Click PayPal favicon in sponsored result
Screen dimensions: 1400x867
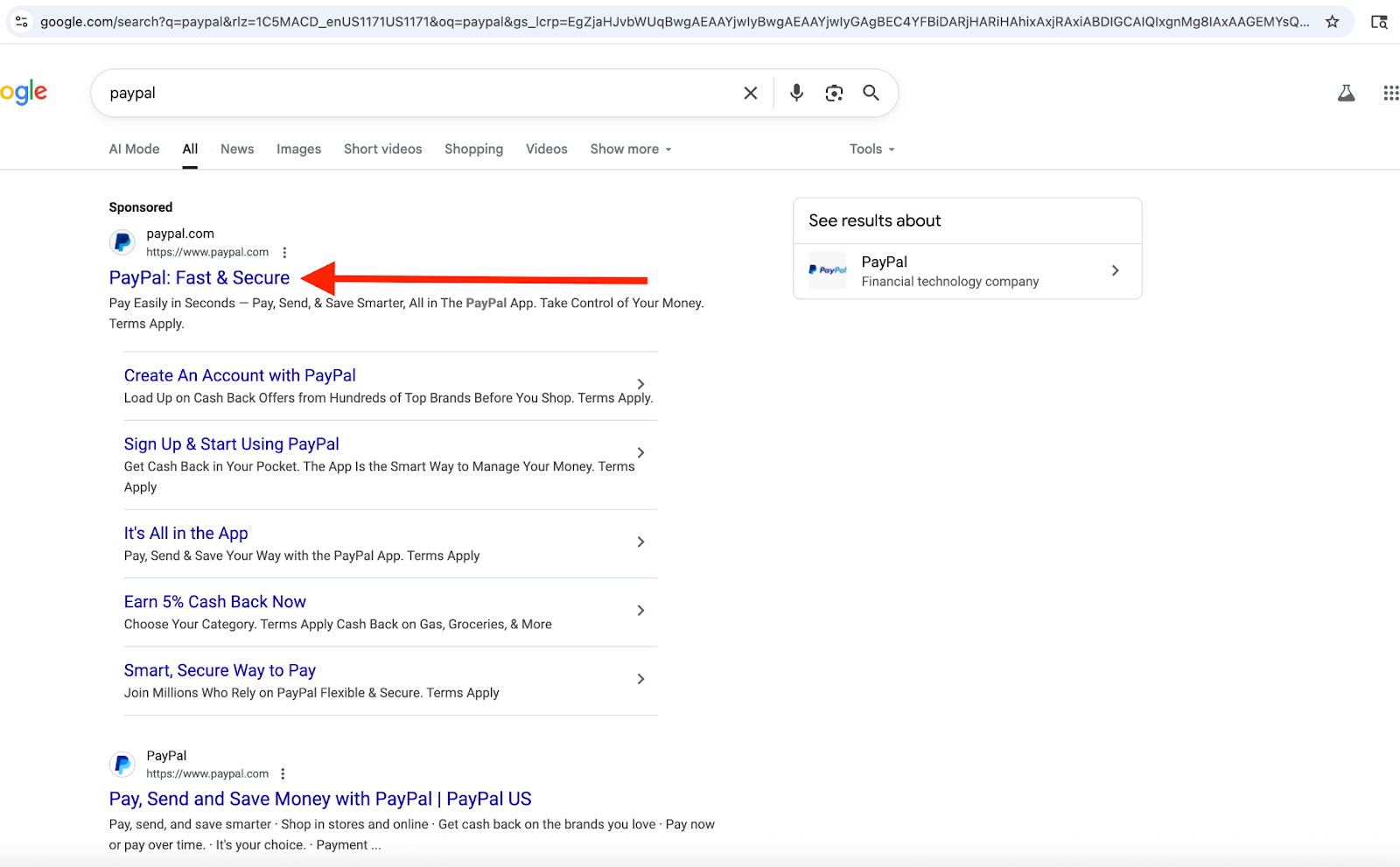(x=122, y=242)
